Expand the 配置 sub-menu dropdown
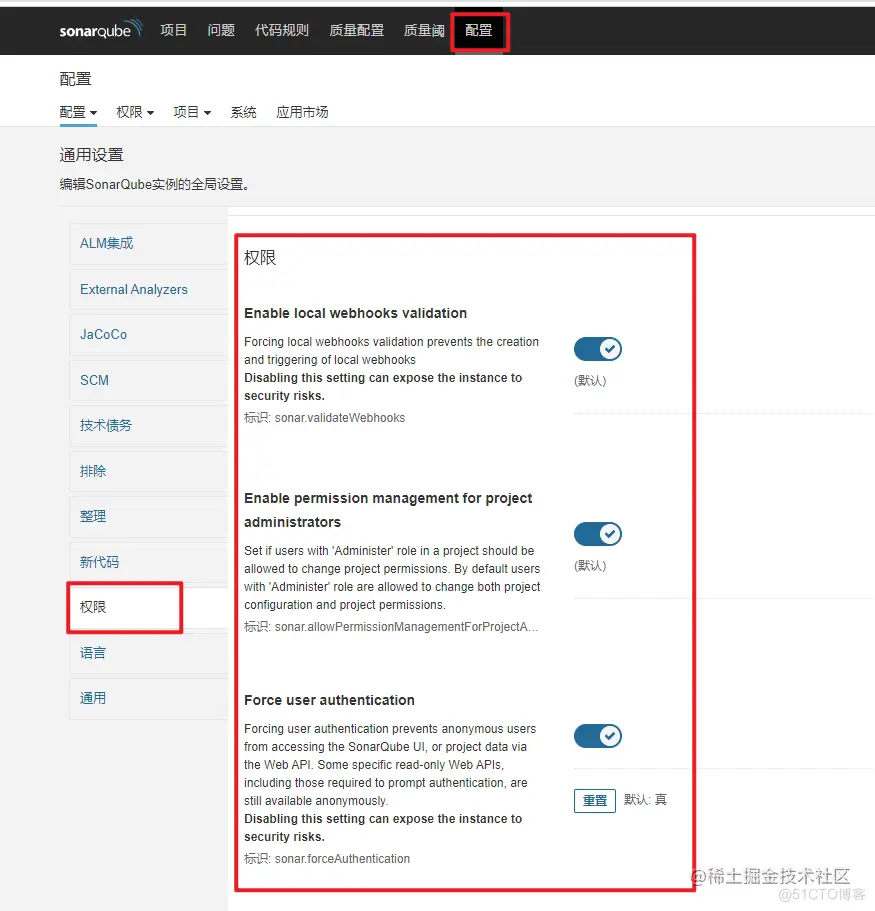This screenshot has height=911, width=875. click(x=78, y=112)
